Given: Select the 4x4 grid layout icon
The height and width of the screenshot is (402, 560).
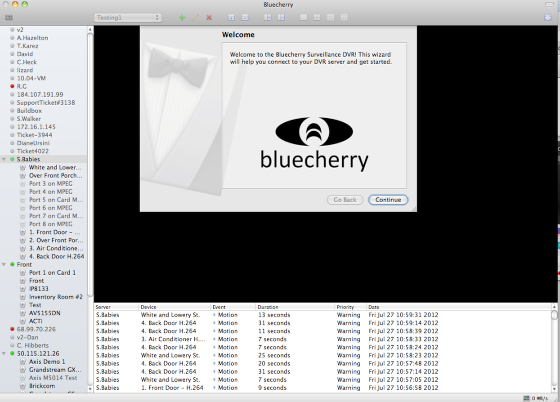Looking at the screenshot, I should click(x=344, y=17).
